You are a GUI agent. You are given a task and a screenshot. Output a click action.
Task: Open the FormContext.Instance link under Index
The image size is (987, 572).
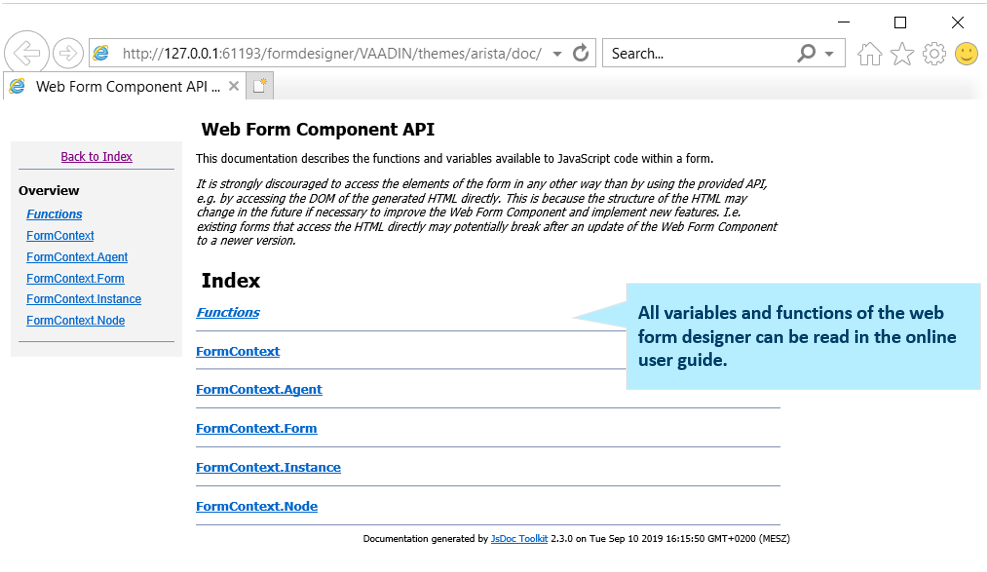[268, 468]
